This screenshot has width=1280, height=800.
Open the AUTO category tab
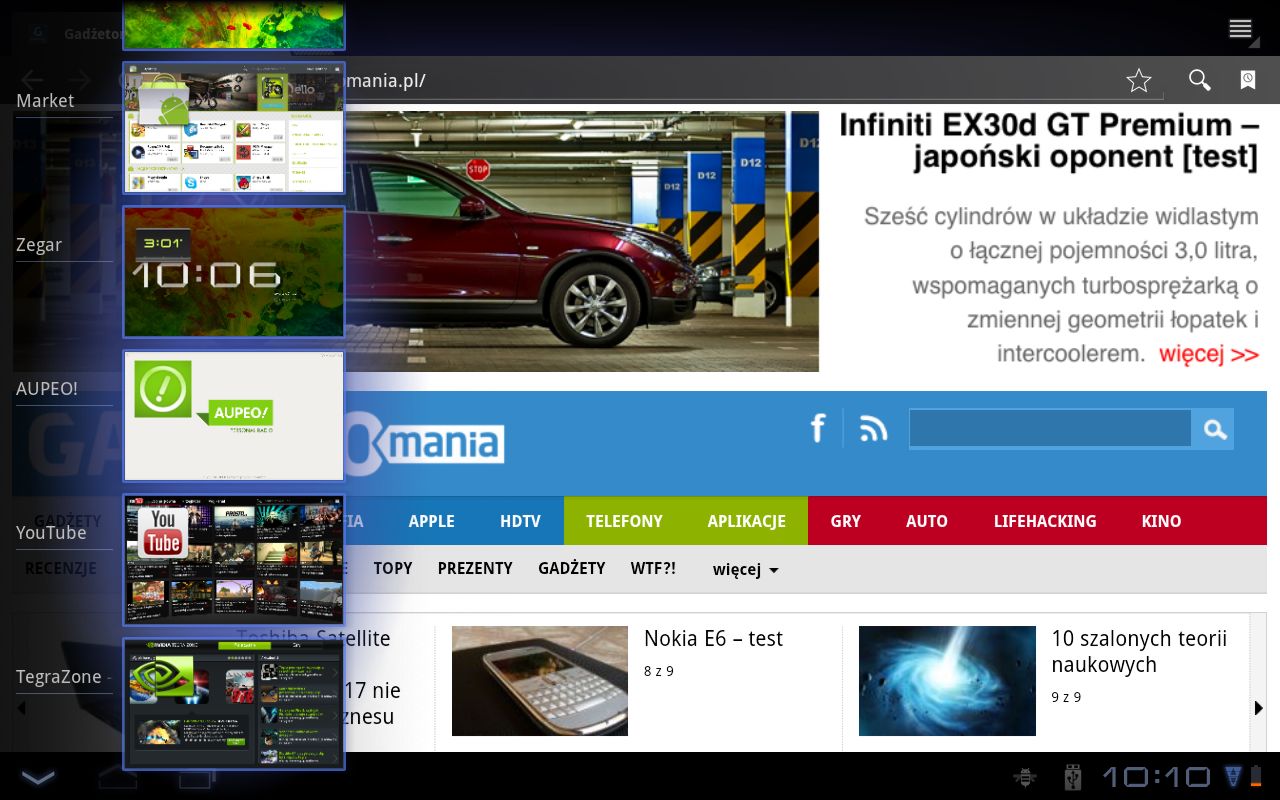click(927, 521)
